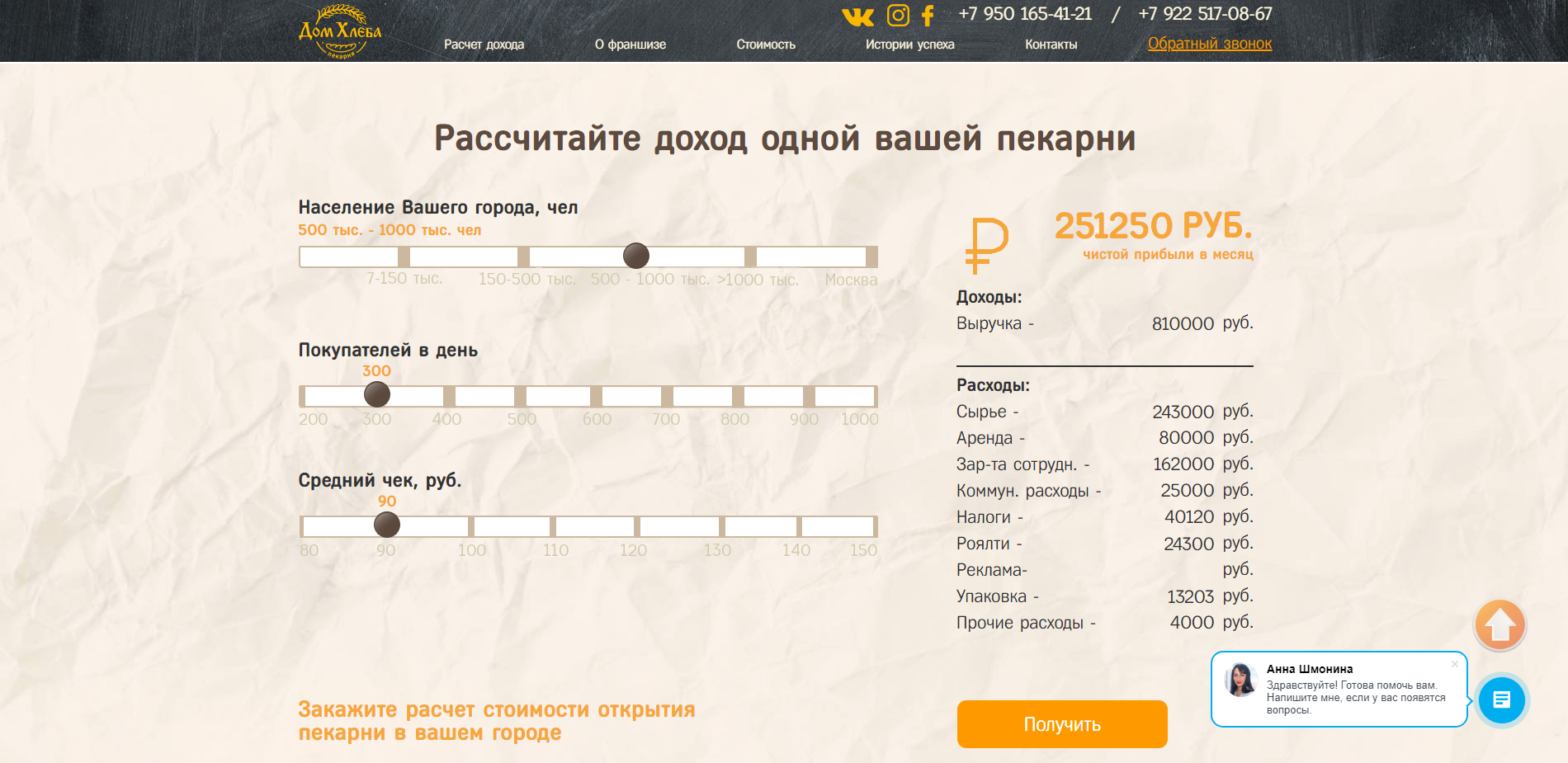Image resolution: width=1568 pixels, height=763 pixels.
Task: Click Закажите расчет стоимости открытия heading
Action: [x=497, y=721]
